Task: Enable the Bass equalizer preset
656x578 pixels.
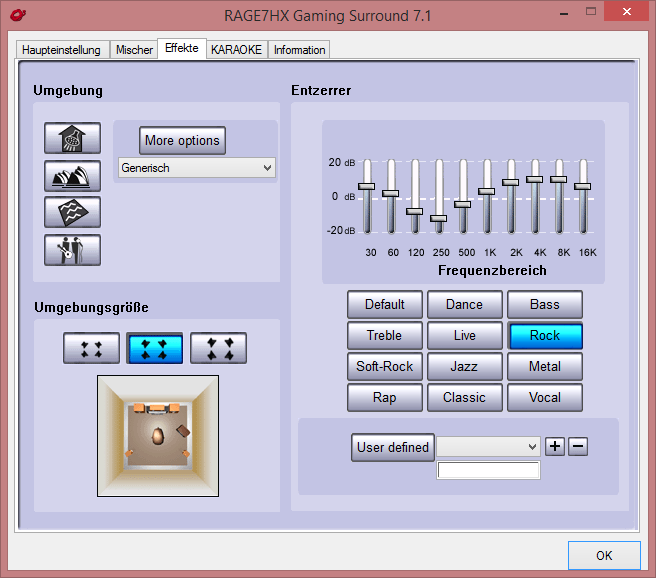Action: coord(544,305)
